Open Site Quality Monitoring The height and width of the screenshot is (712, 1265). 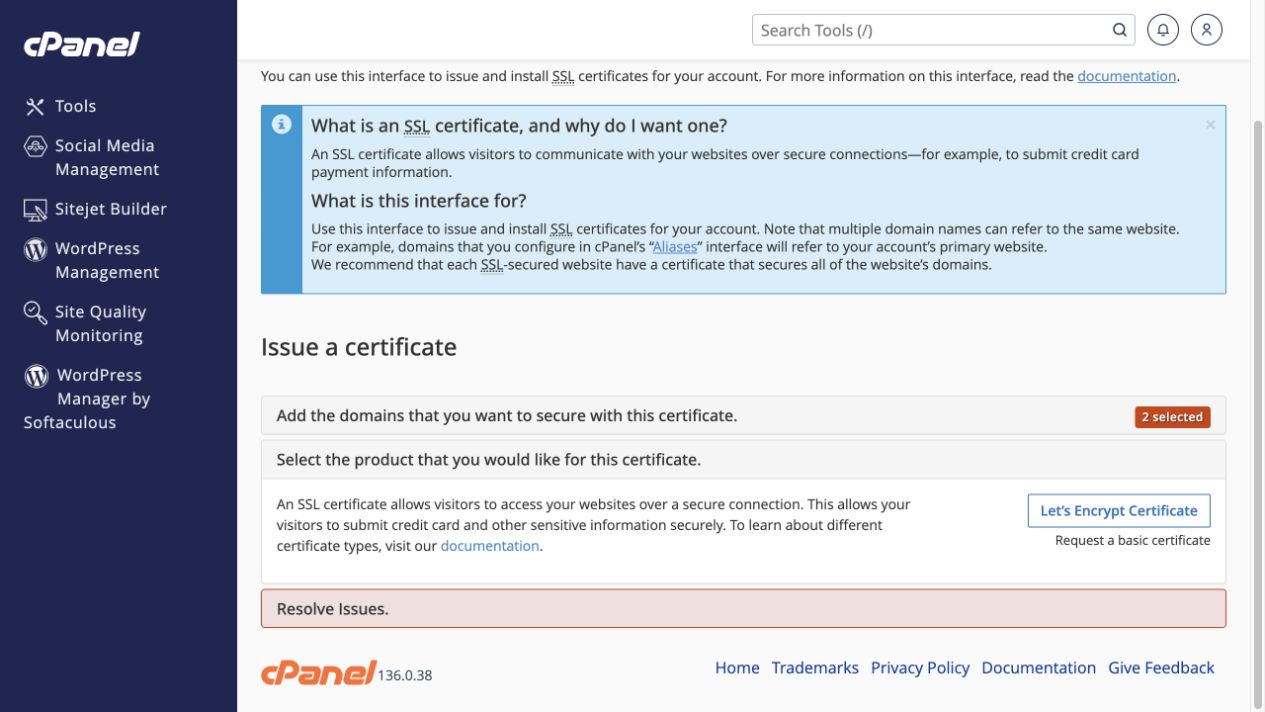[x=100, y=324]
